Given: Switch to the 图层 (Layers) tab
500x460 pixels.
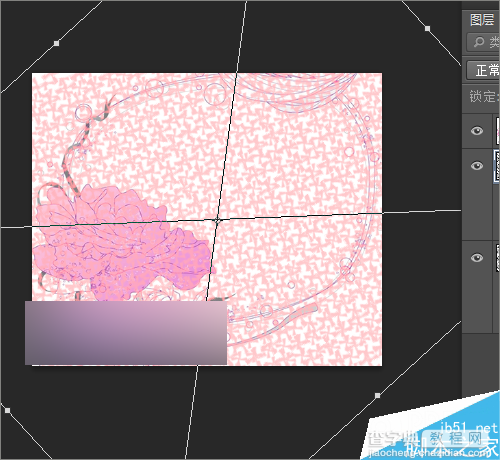Looking at the screenshot, I should pos(482,20).
